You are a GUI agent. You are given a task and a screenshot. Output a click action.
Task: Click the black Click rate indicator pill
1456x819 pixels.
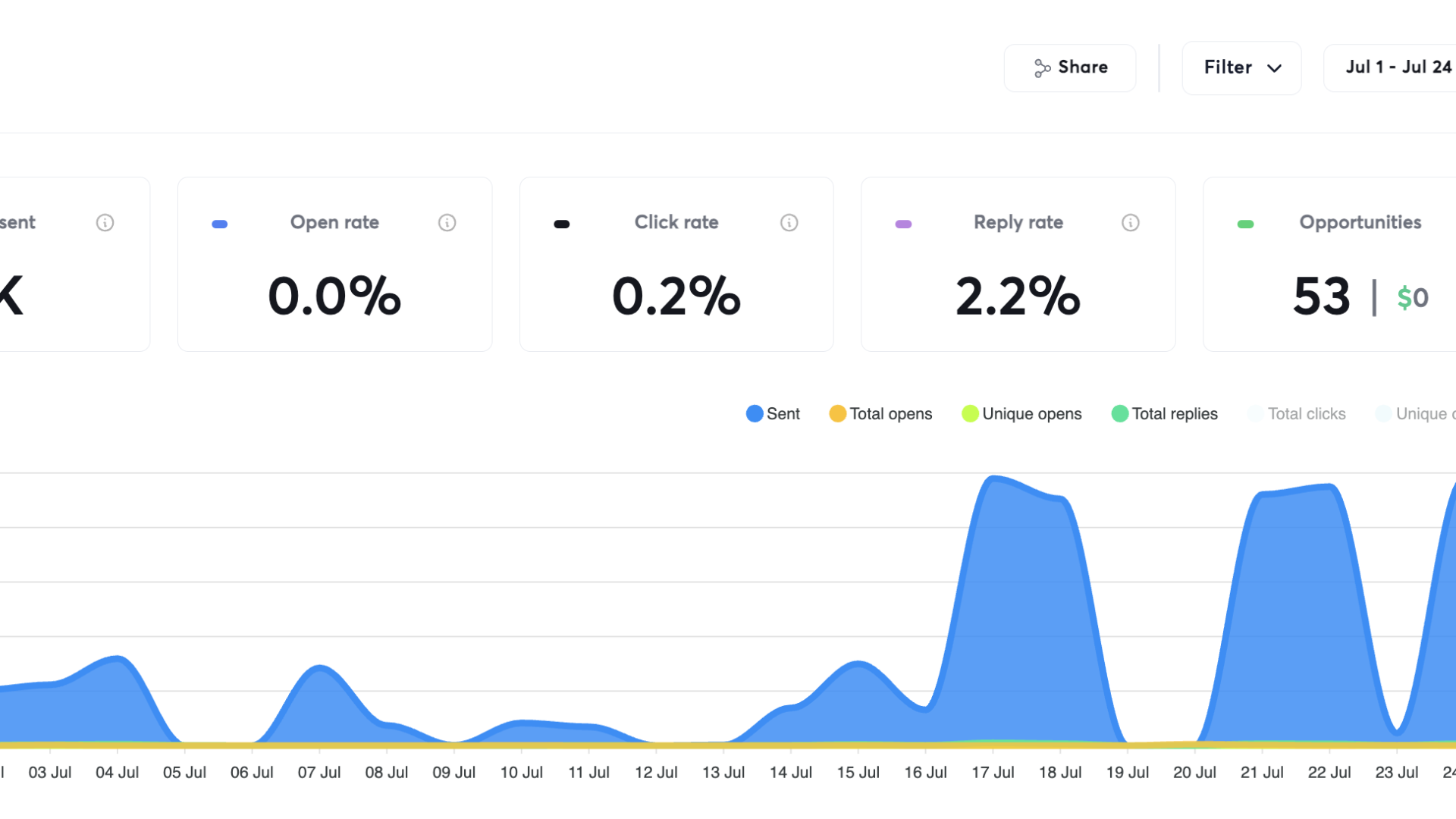point(561,224)
